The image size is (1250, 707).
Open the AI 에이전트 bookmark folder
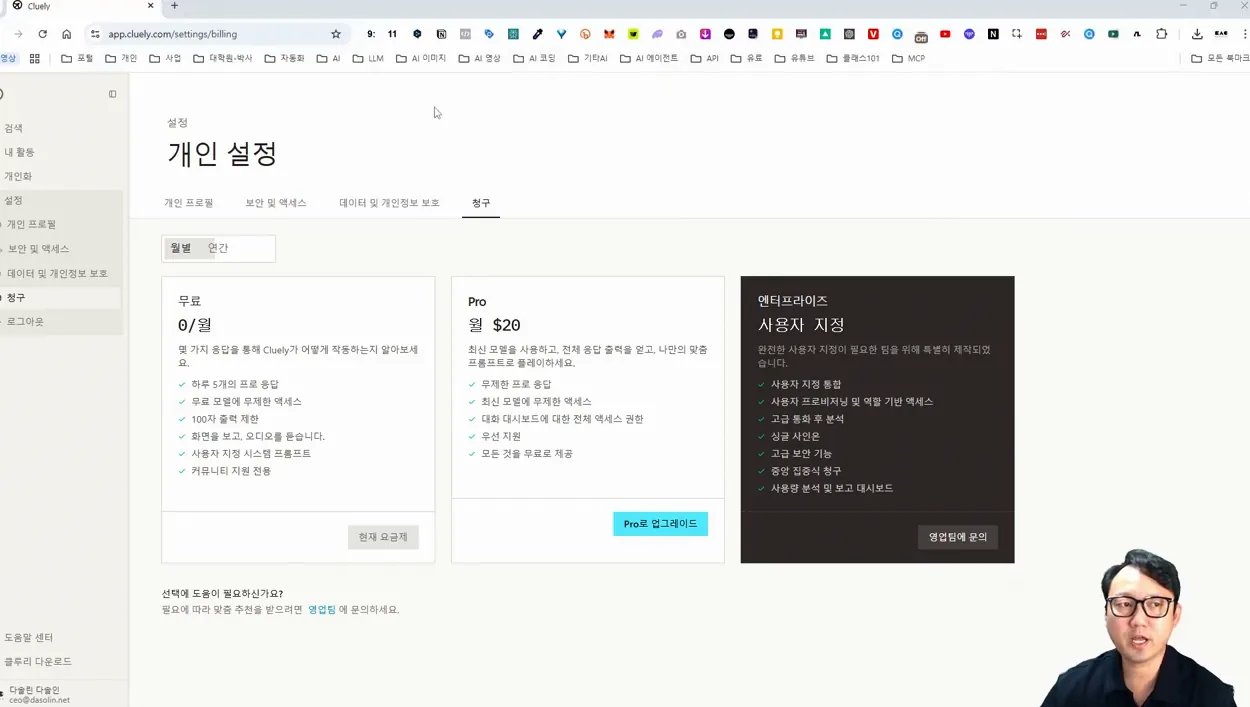tap(649, 59)
